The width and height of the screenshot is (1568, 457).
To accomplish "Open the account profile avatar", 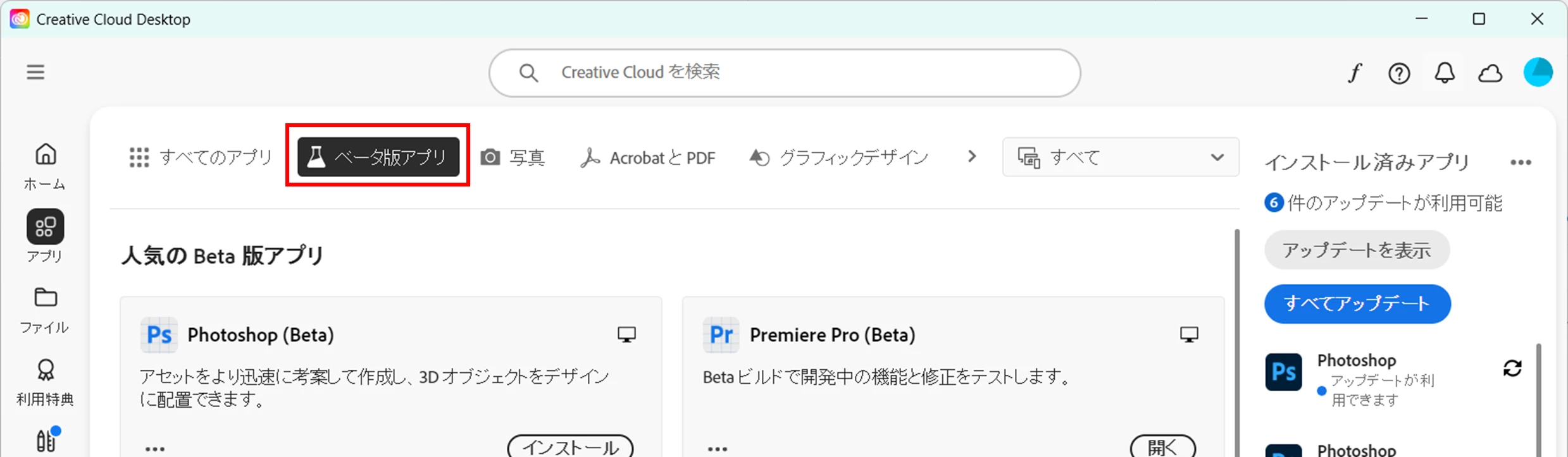I will click(x=1538, y=72).
